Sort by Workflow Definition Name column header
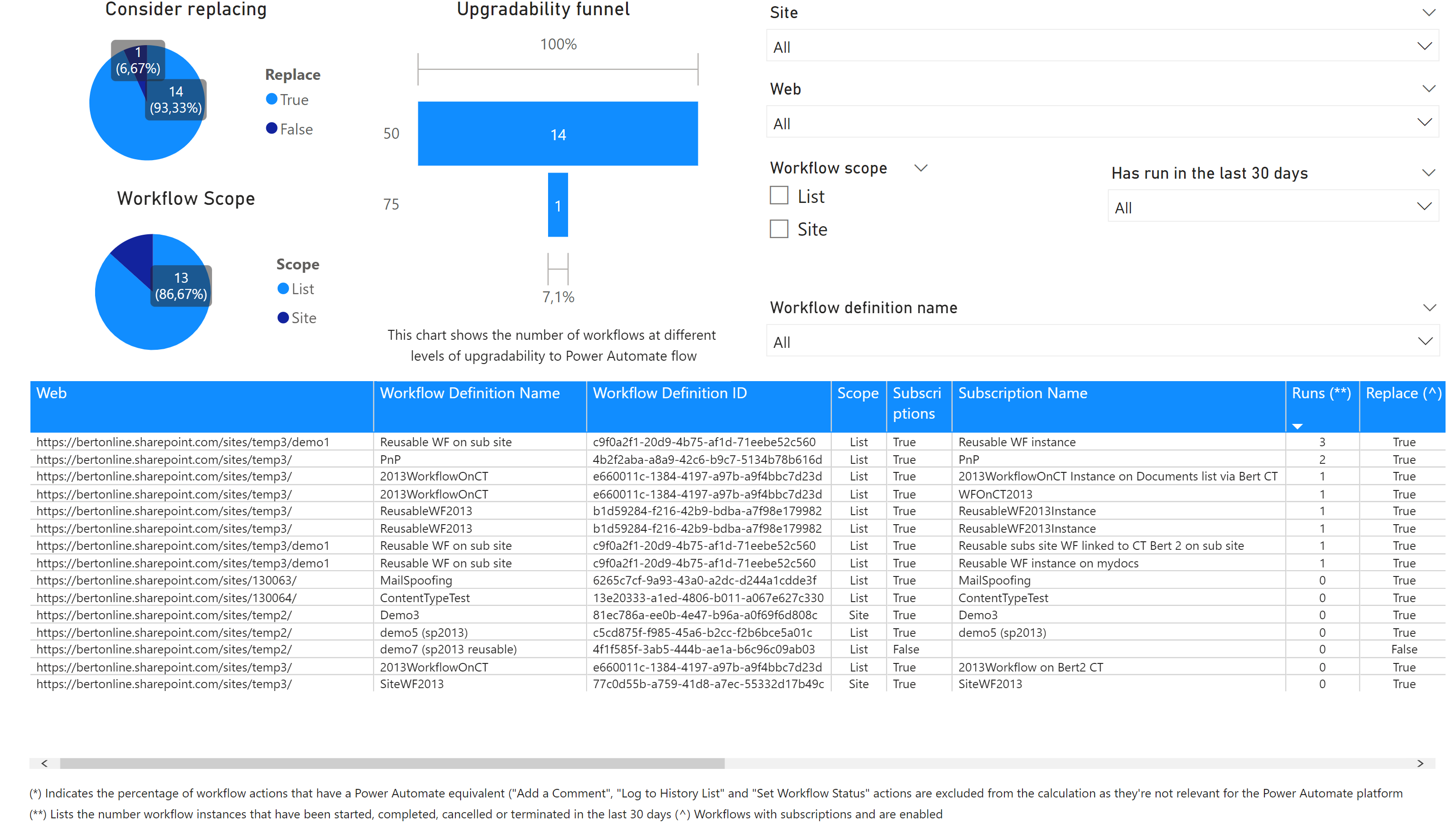The image size is (1456, 825). pyautogui.click(x=469, y=393)
